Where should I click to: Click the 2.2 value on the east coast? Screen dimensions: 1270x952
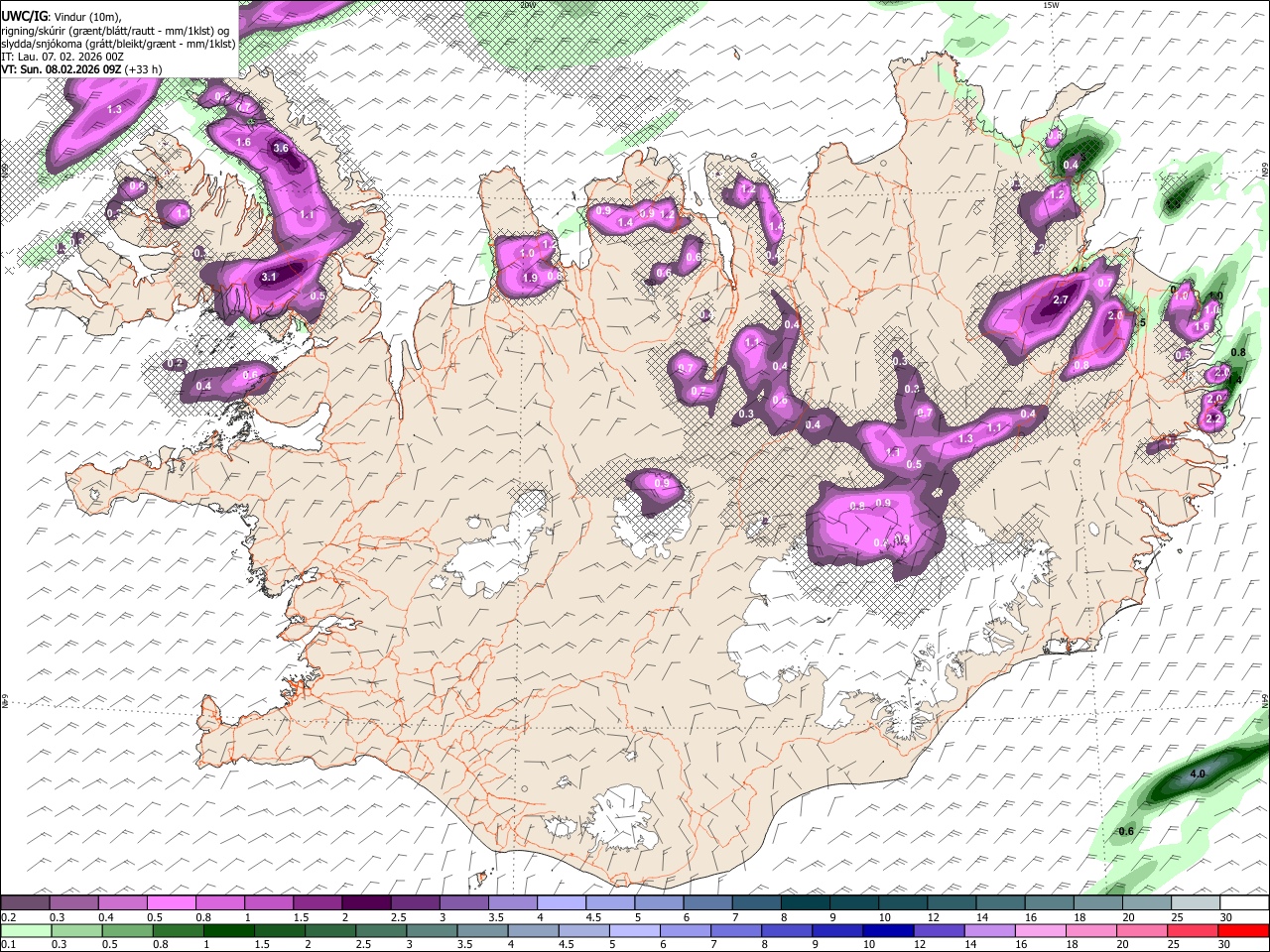[x=1211, y=420]
